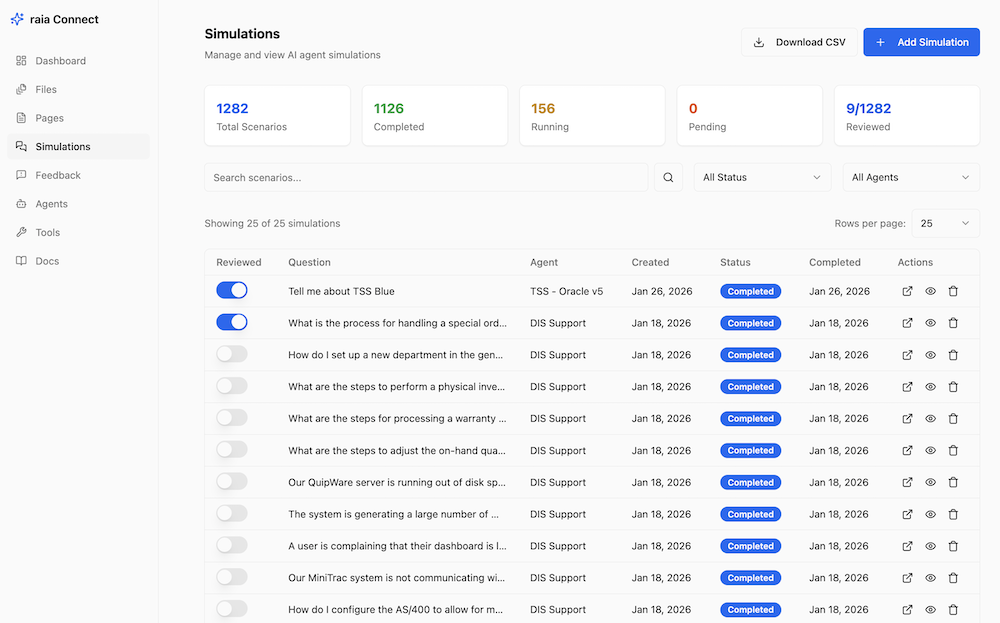1000x623 pixels.
Task: Open the external link icon for TSS Blue simulation
Action: (x=907, y=291)
